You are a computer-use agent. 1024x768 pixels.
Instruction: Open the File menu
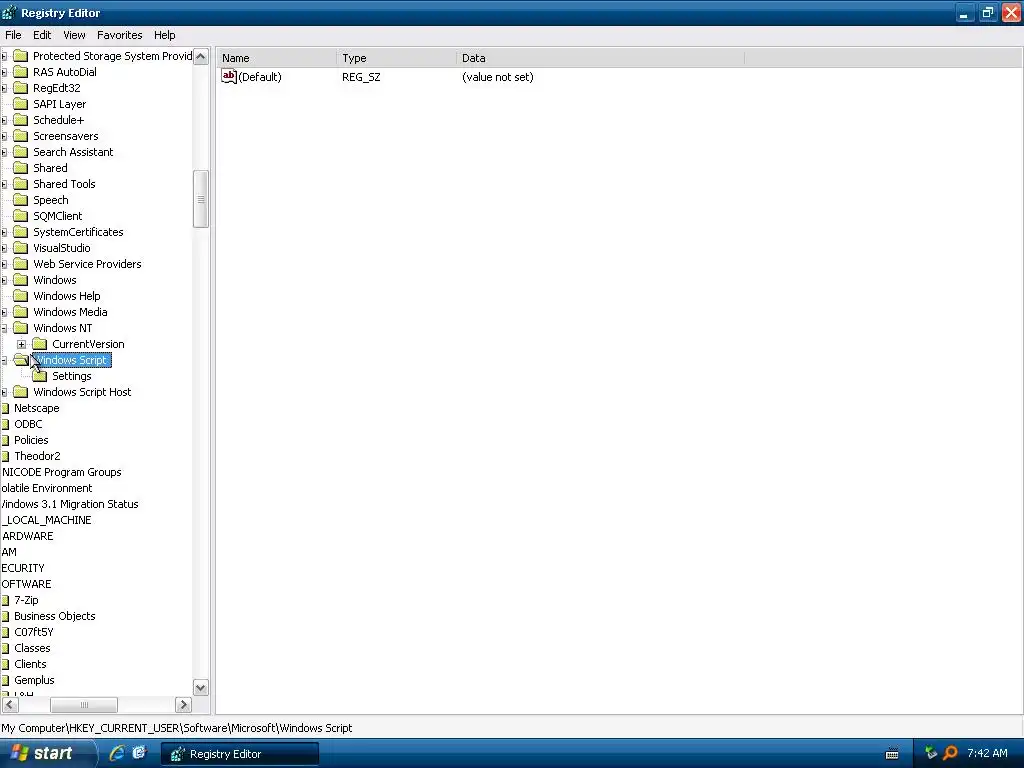coord(13,35)
